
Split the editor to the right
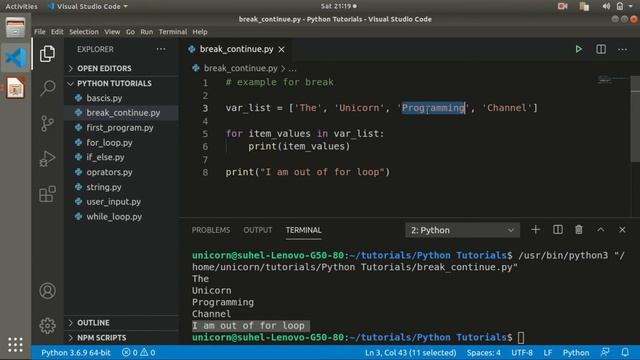(601, 49)
